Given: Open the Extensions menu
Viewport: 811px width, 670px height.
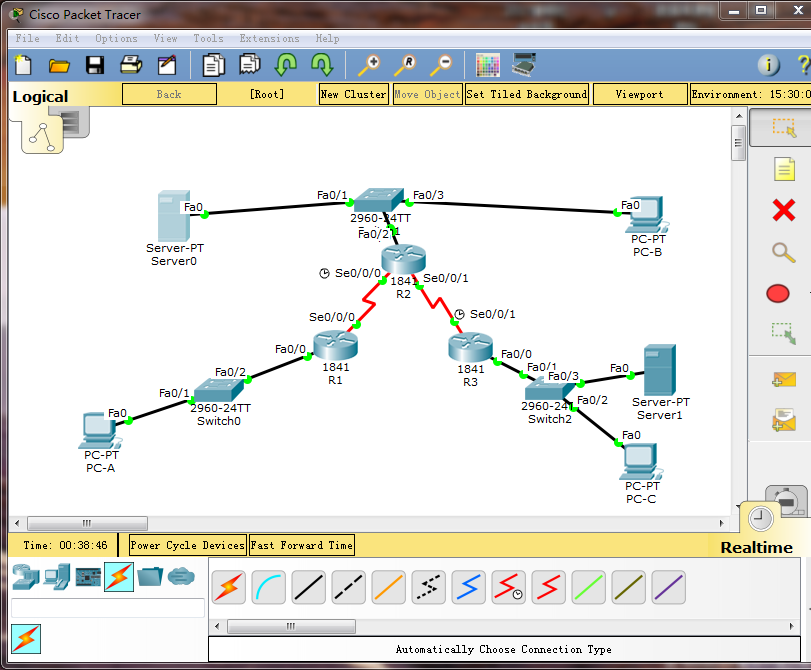Looking at the screenshot, I should click(x=269, y=38).
